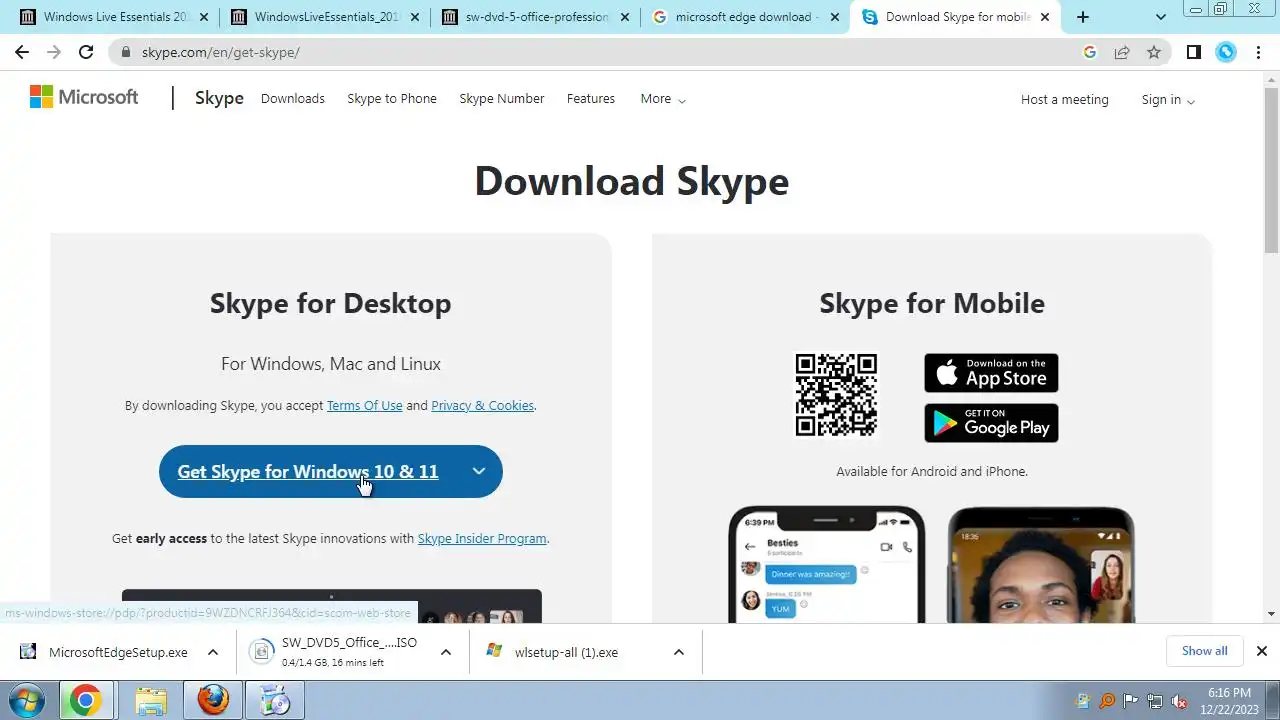1280x720 pixels.
Task: Open options for wlsetup-all (1).exe download
Action: click(679, 652)
